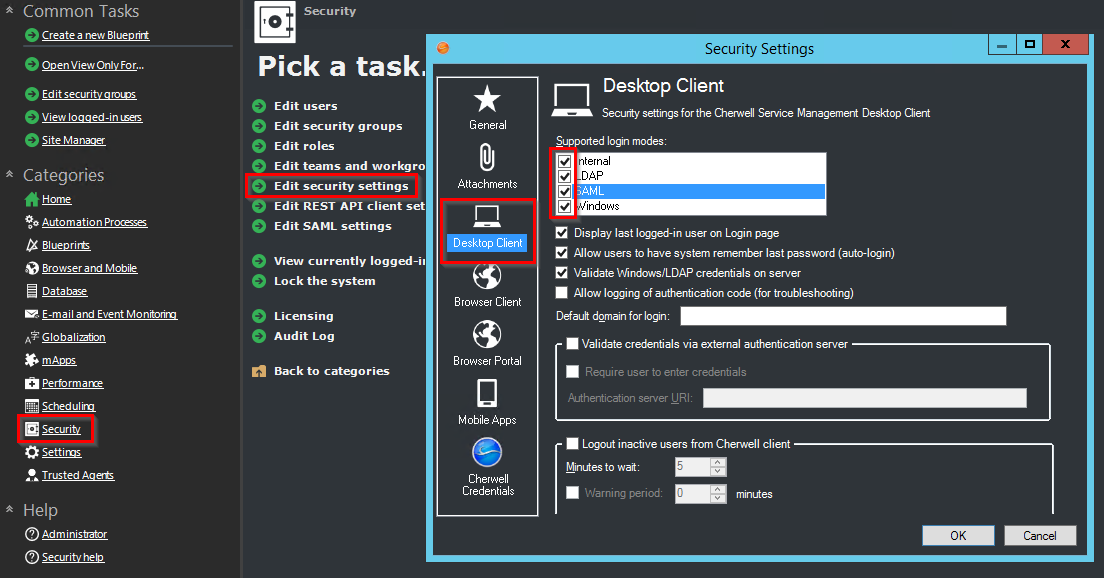Click the Default domain for login field
The width and height of the screenshot is (1104, 578).
tap(842, 317)
